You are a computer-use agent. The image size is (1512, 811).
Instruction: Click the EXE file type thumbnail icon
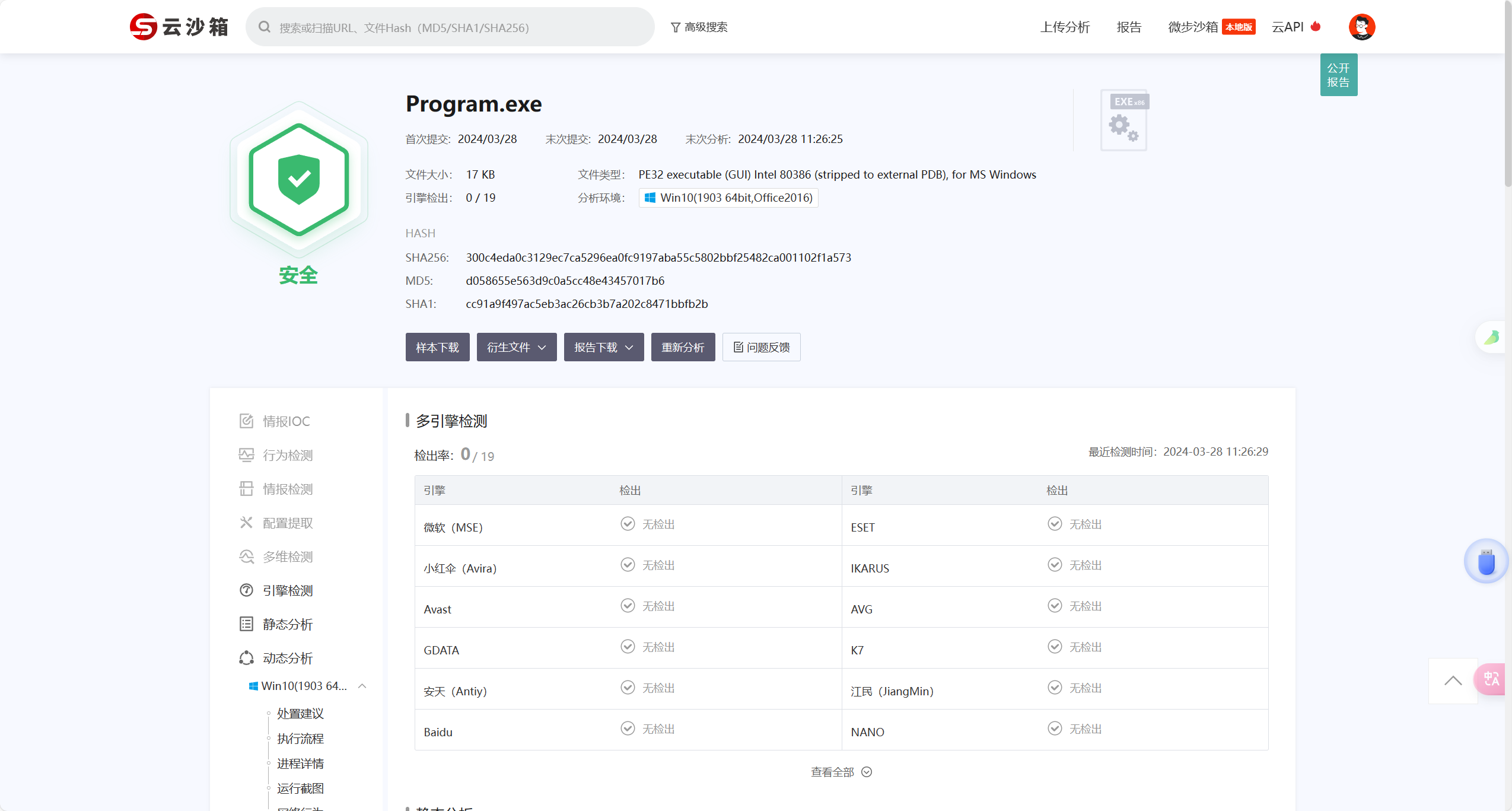coord(1124,120)
